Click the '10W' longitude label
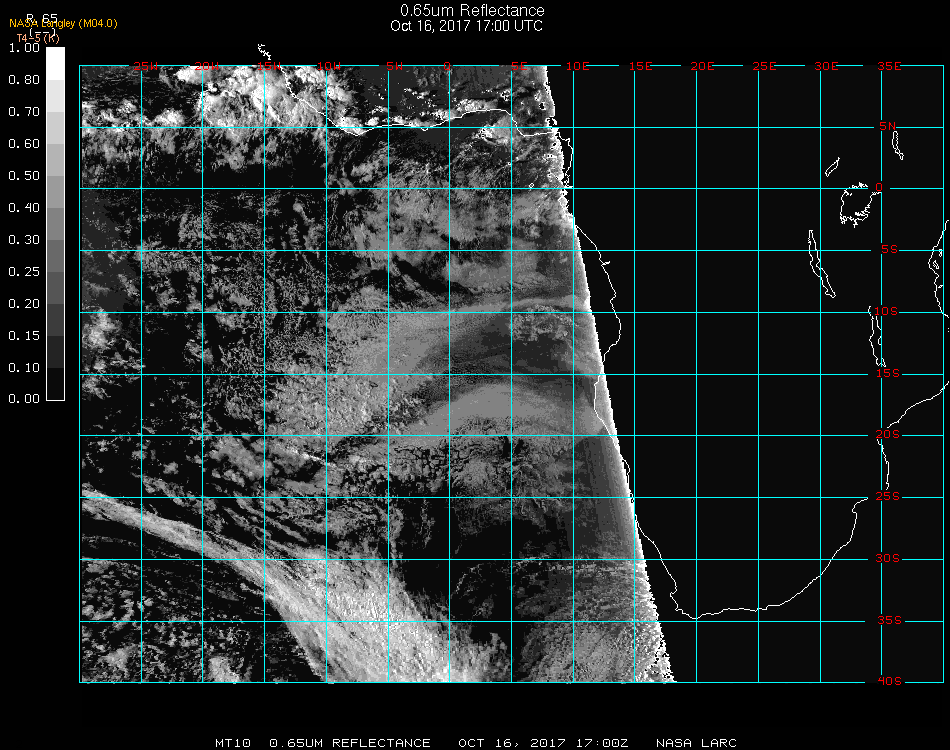The height and width of the screenshot is (750, 950). coord(329,66)
